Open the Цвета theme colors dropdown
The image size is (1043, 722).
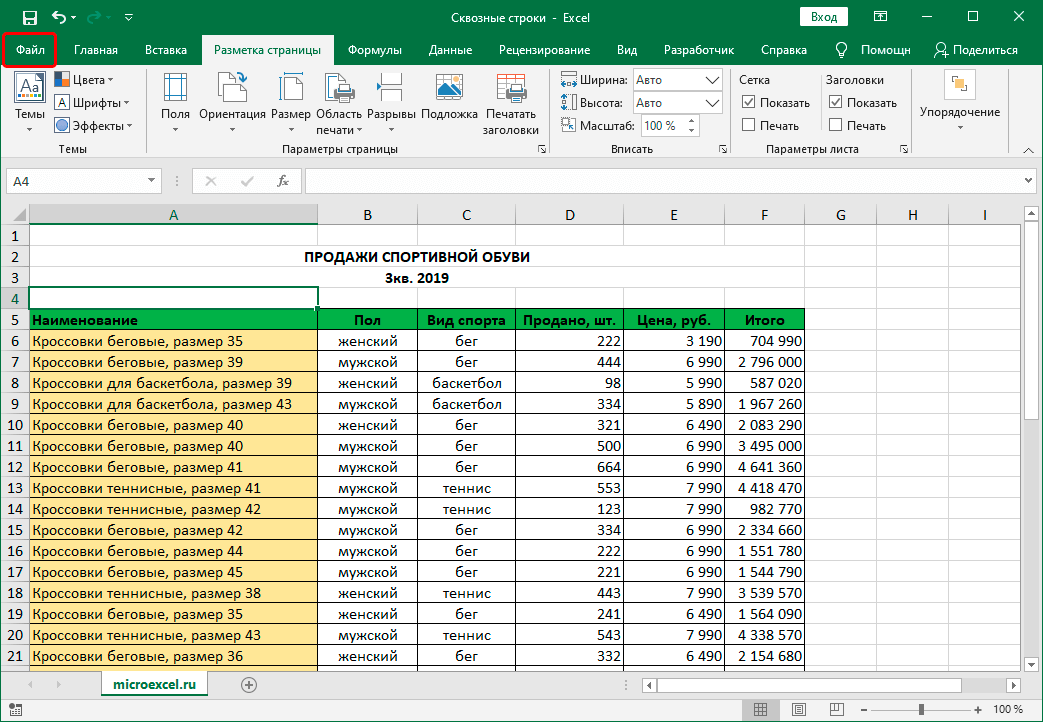84,79
